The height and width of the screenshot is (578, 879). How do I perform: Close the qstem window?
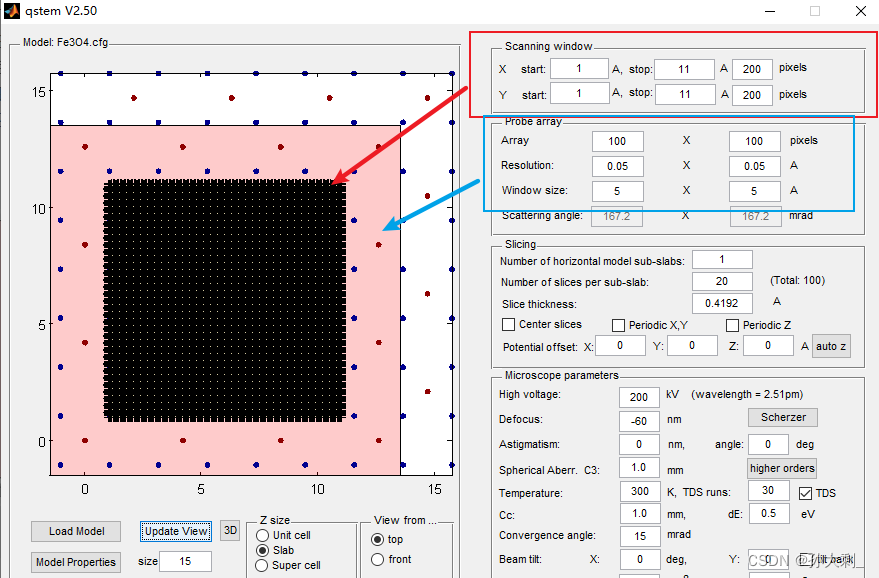[x=861, y=11]
